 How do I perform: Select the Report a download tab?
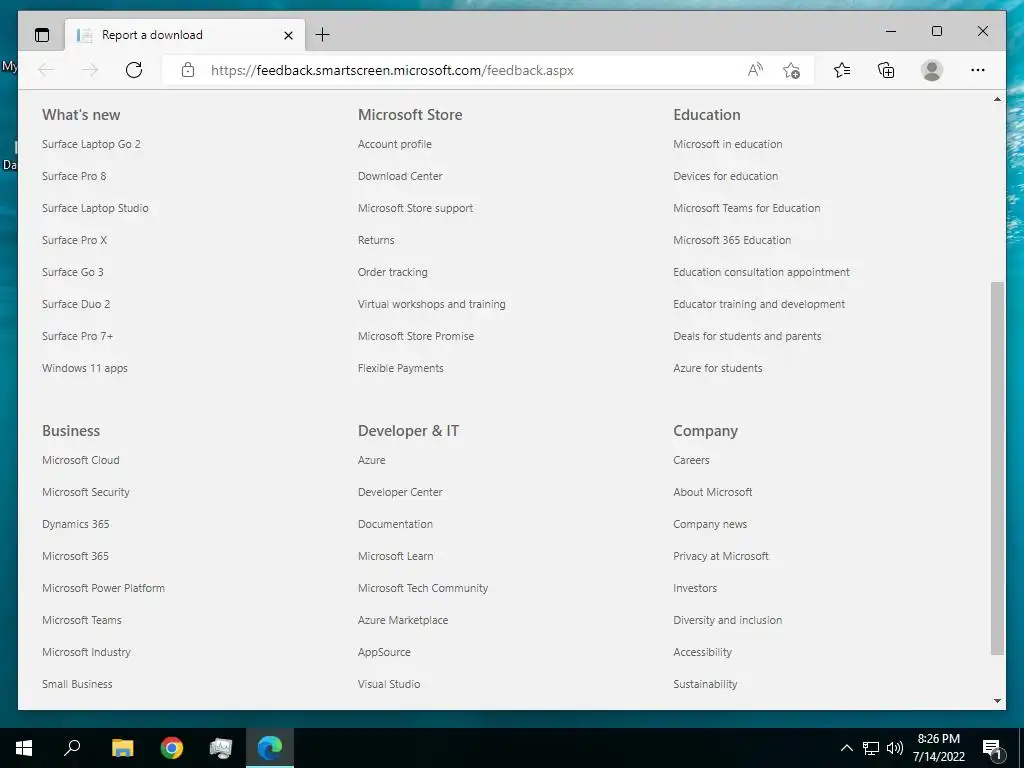coord(185,35)
